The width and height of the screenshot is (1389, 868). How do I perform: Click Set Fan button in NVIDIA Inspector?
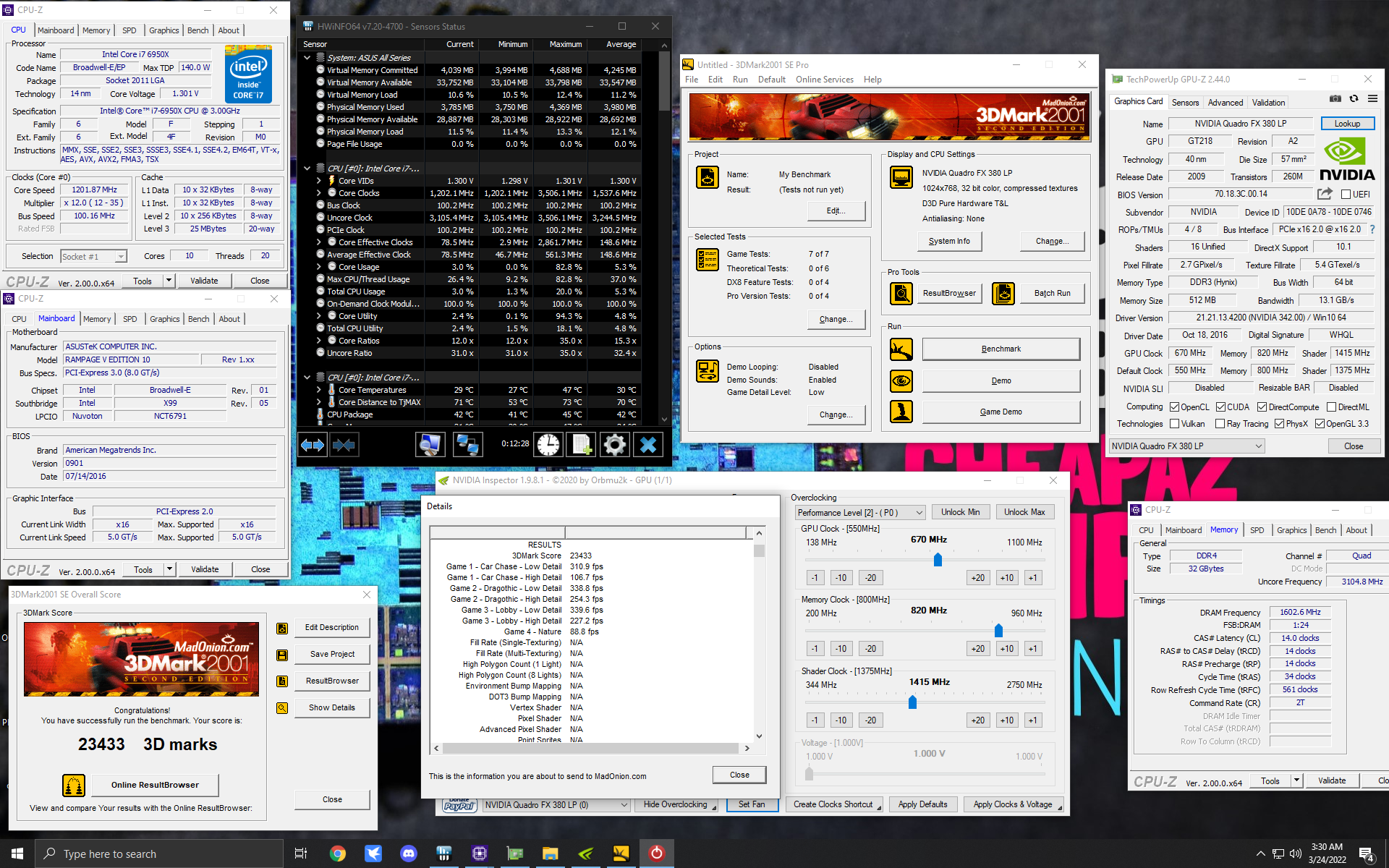coord(752,804)
